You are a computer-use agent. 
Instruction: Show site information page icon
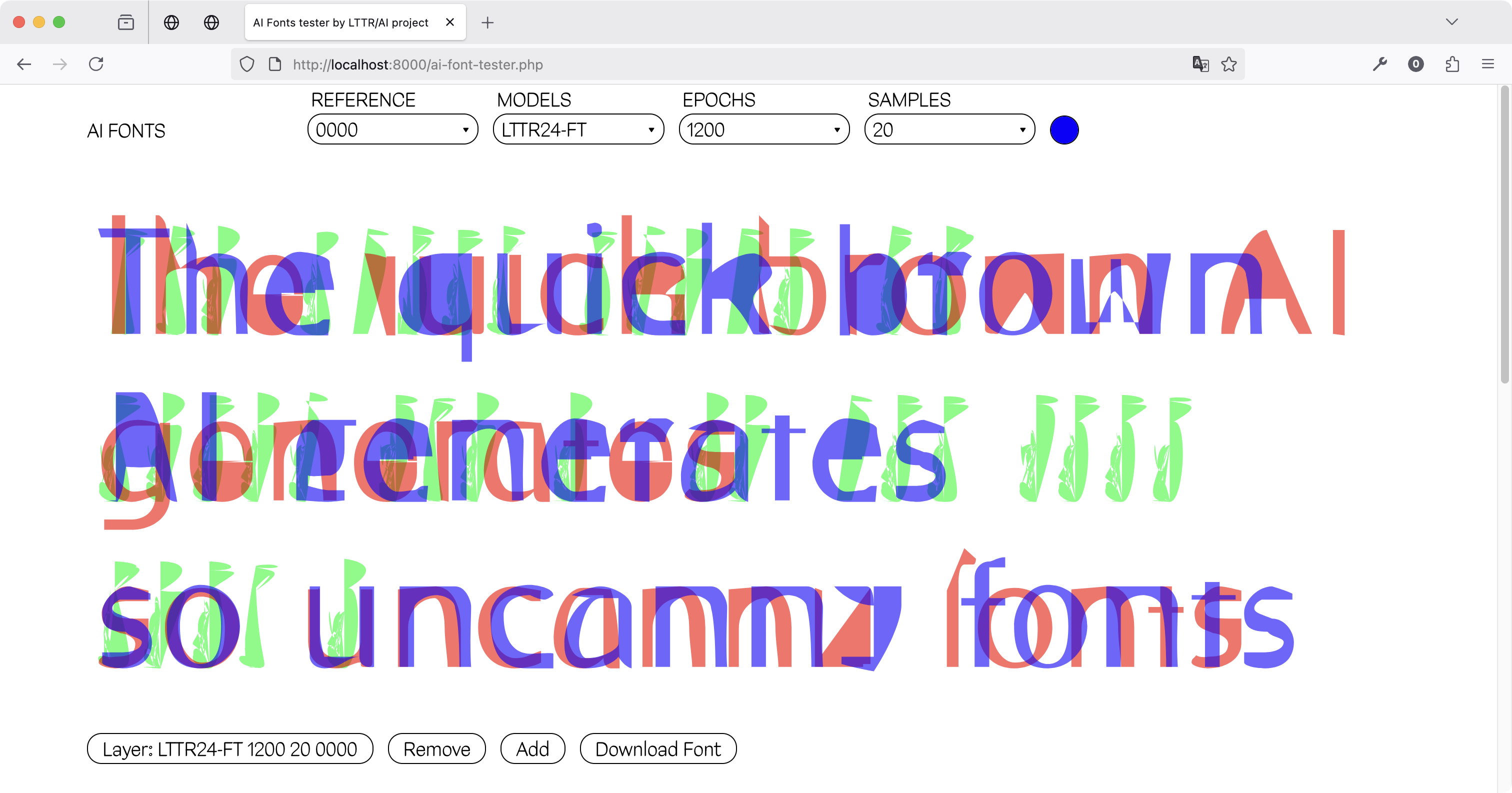(x=274, y=64)
